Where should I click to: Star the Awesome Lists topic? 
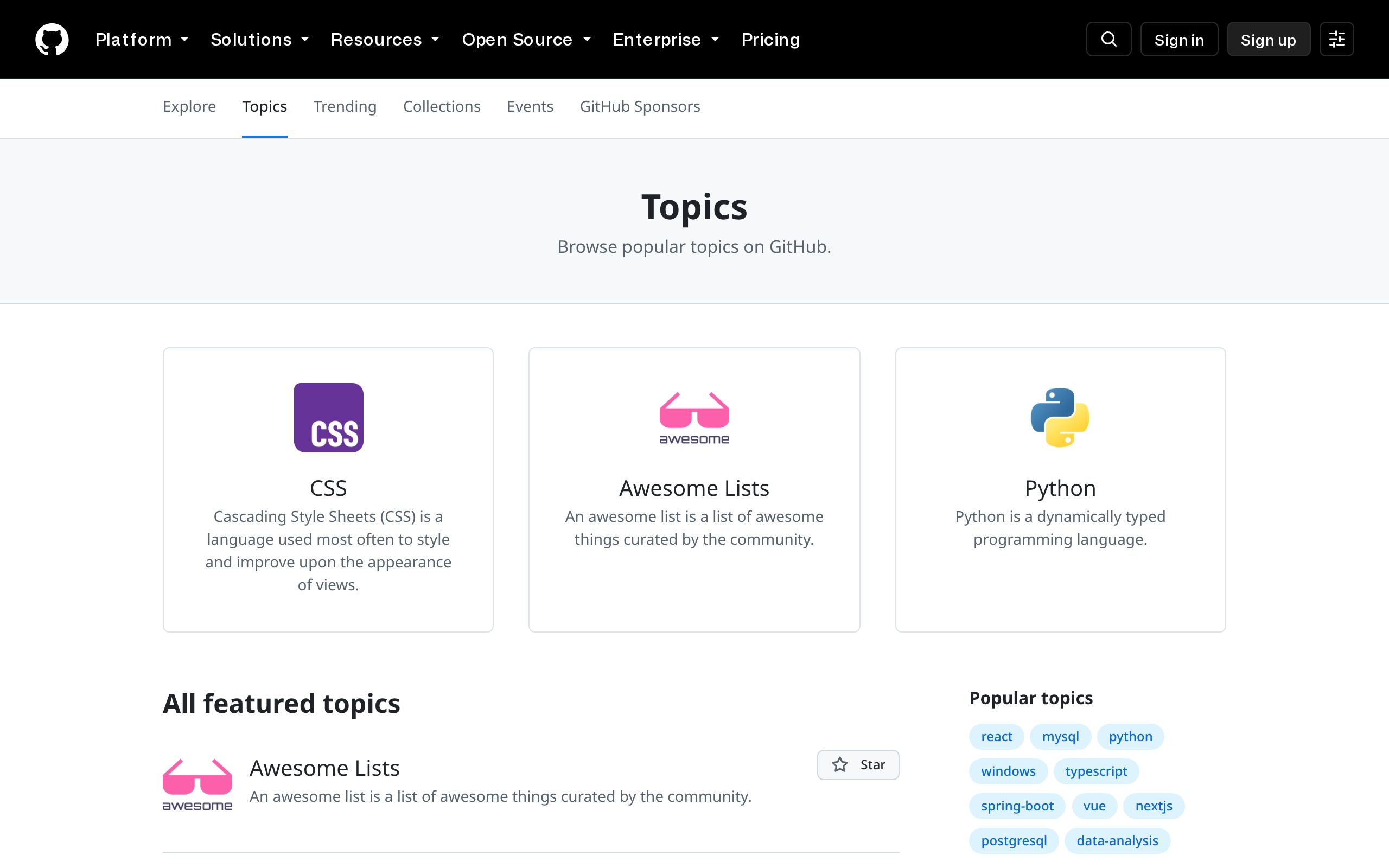point(858,765)
